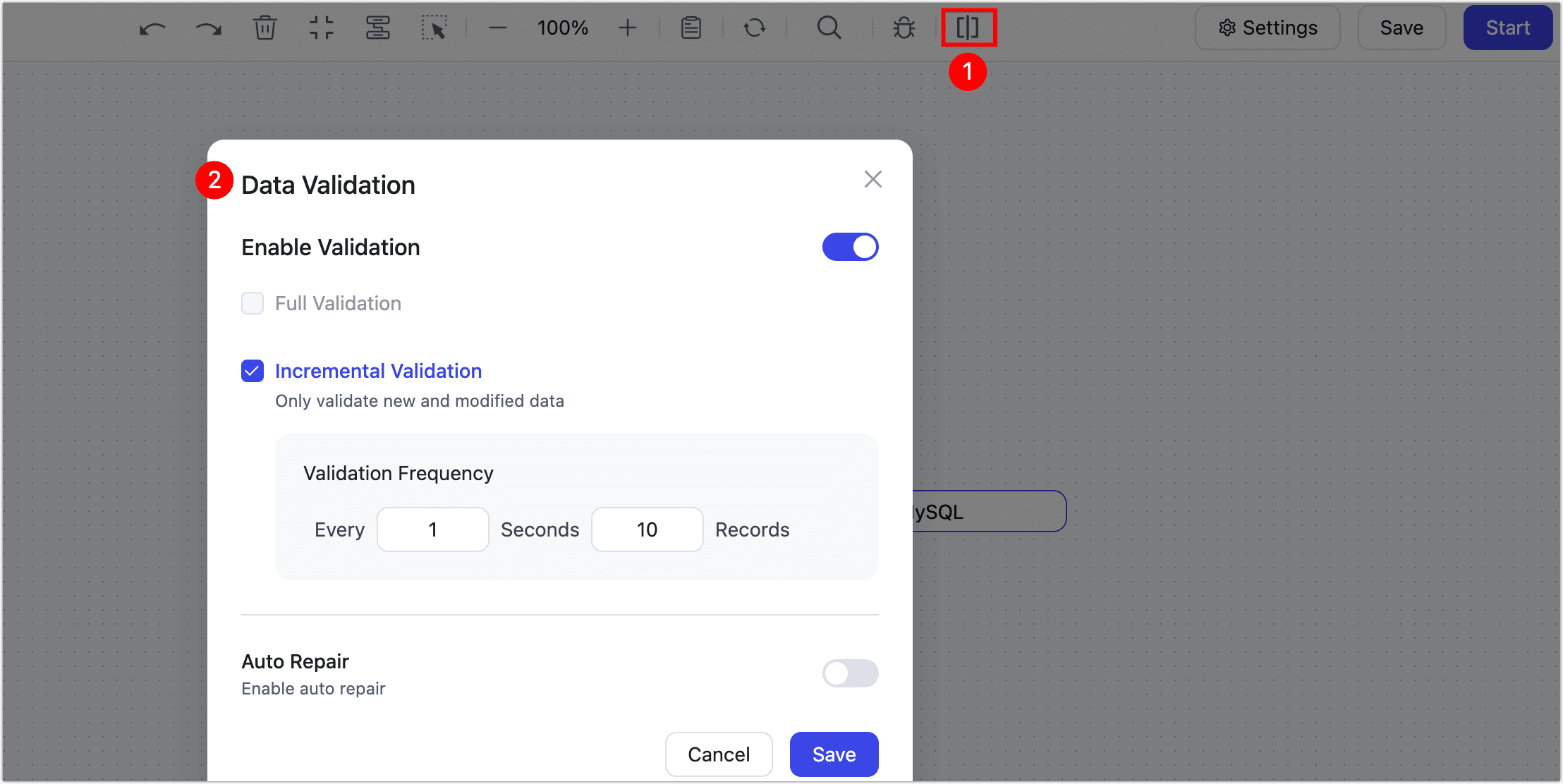1563x784 pixels.
Task: Open the debug bug icon
Action: click(904, 28)
